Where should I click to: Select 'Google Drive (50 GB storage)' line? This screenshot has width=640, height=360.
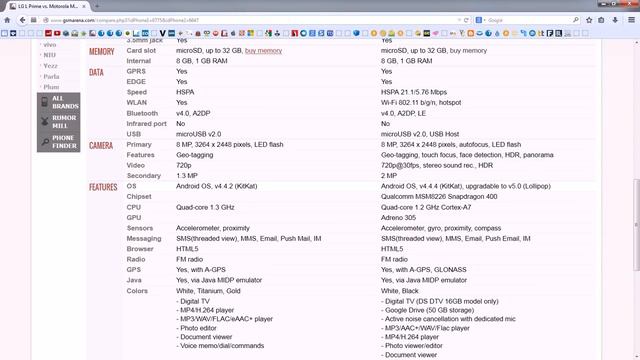(x=428, y=310)
